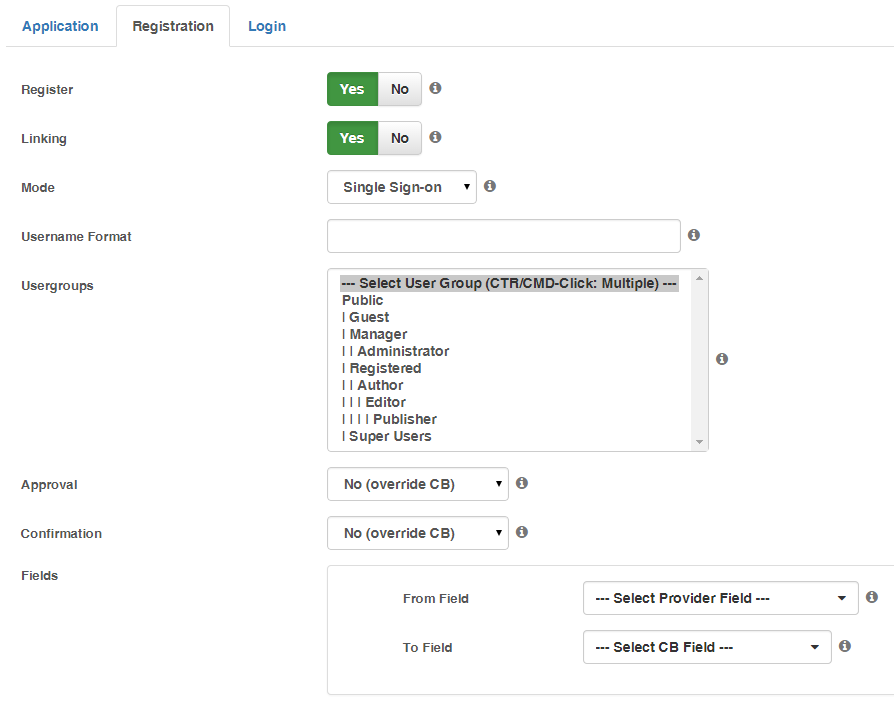Expand the Select Provider Field dropdown

(721, 598)
